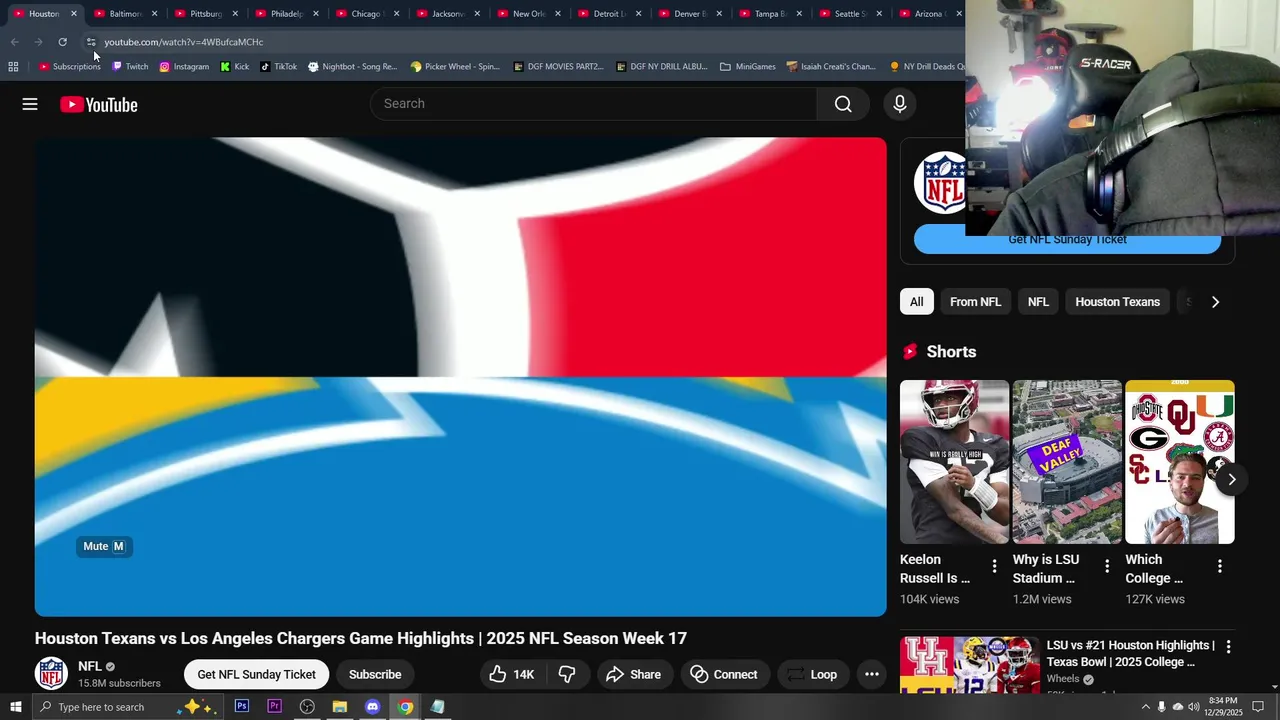Close the Jacksonville browser tab
The width and height of the screenshot is (1280, 720).
coord(477,14)
